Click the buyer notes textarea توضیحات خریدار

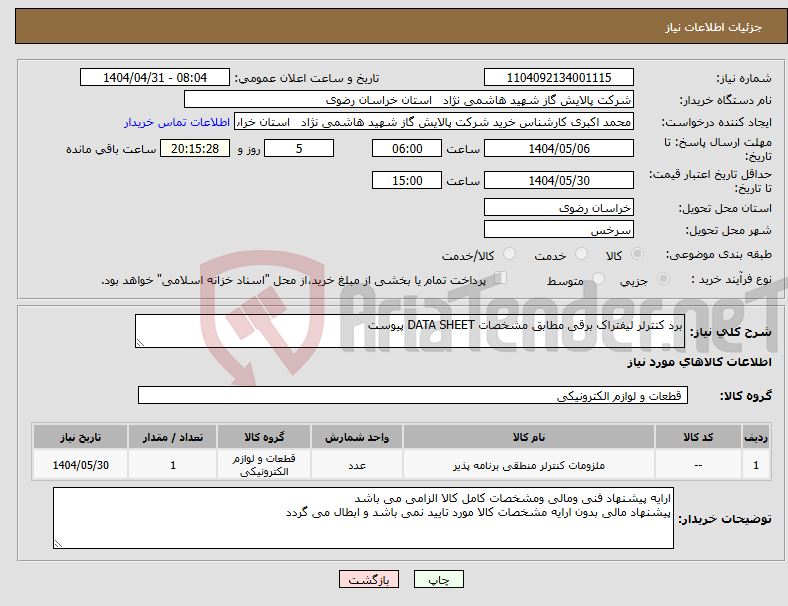click(363, 518)
